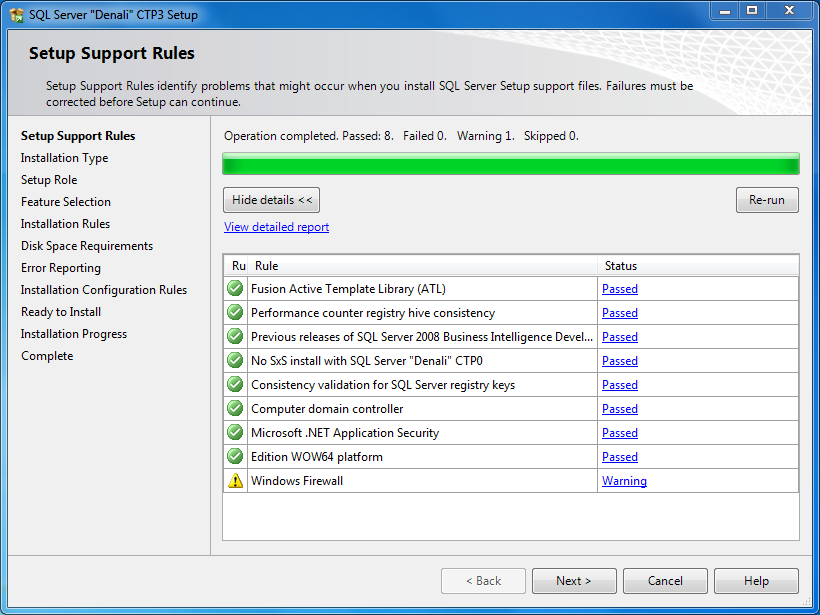Select Consistency validation for SQL Server registry keys text
This screenshot has width=820, height=615.
point(383,385)
